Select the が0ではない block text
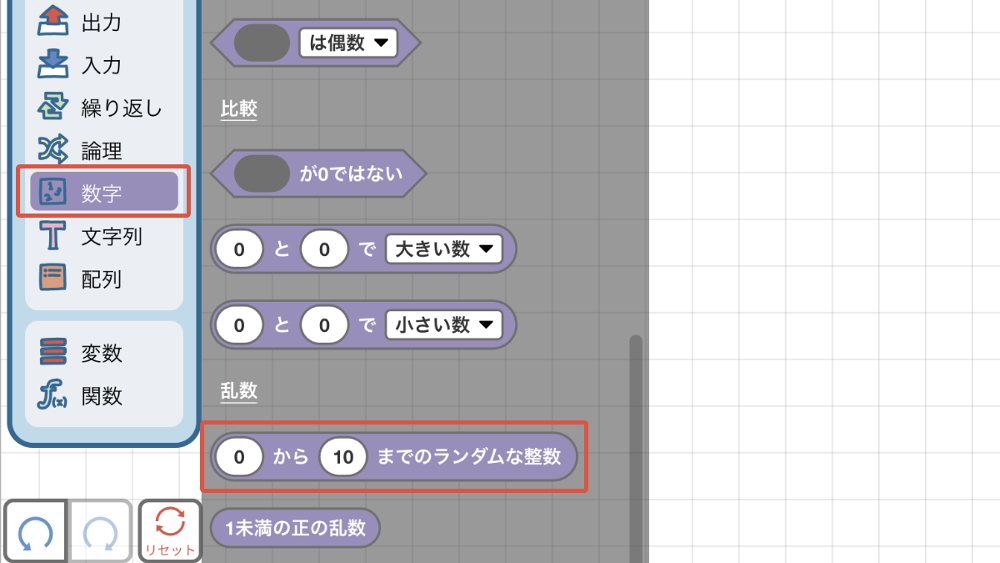1000x563 pixels. [351, 173]
